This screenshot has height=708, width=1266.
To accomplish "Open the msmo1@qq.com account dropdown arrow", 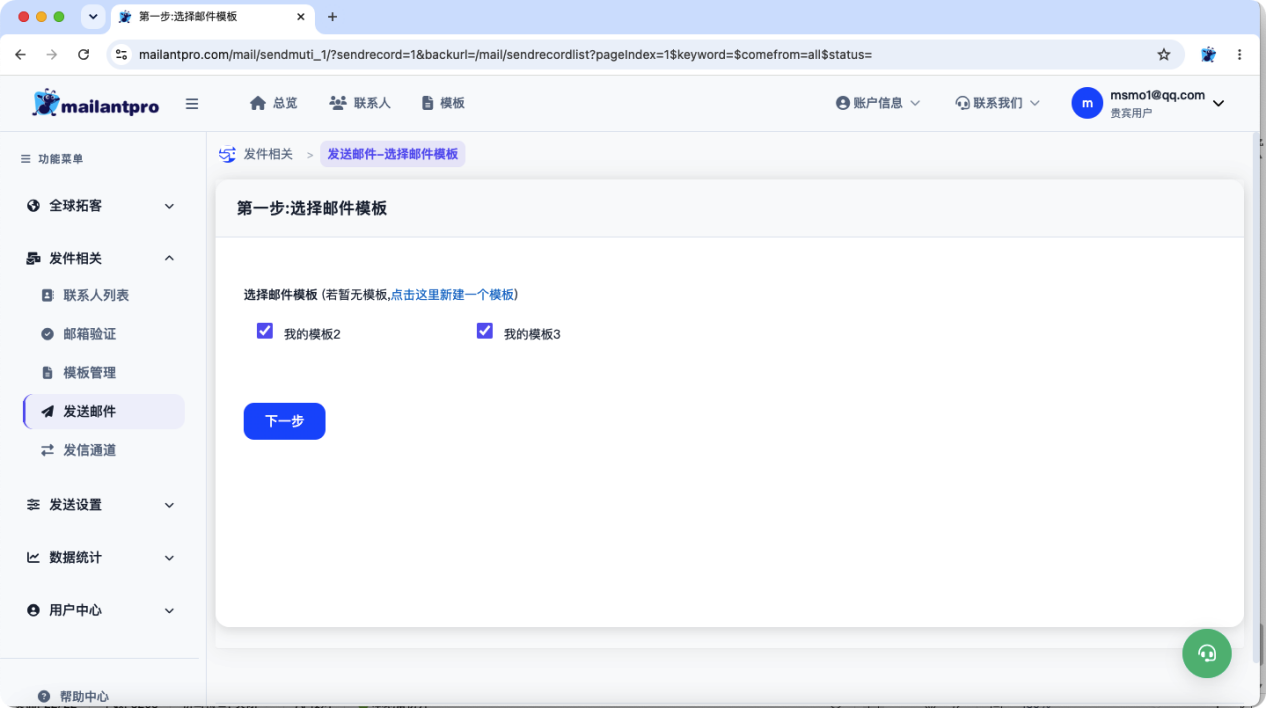I will [x=1218, y=103].
